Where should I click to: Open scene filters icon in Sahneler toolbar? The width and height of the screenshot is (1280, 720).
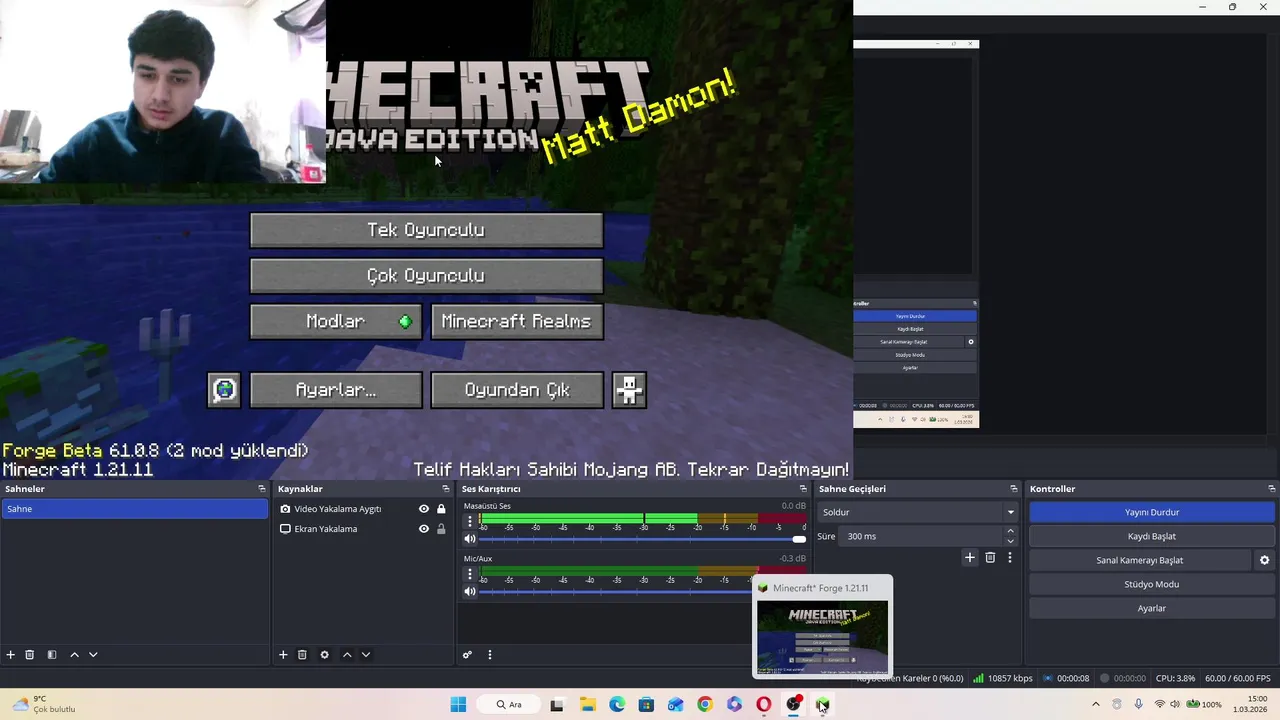click(52, 655)
